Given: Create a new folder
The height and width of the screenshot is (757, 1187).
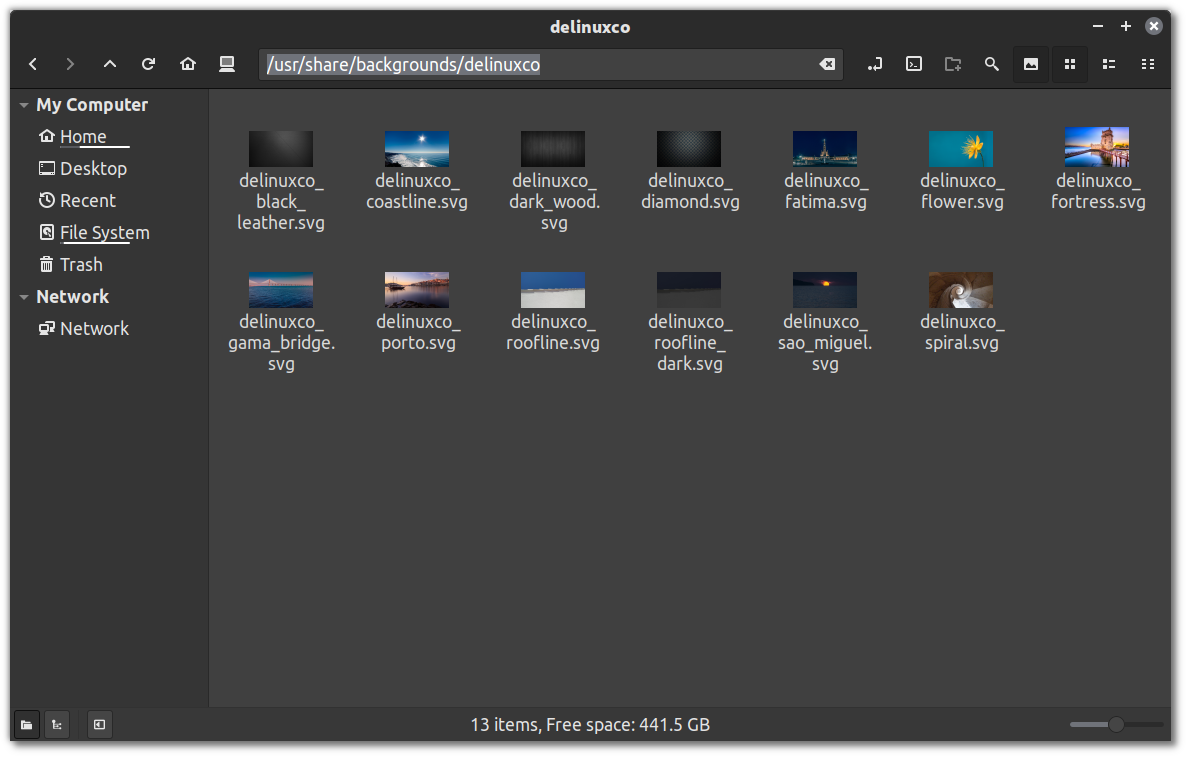Looking at the screenshot, I should pyautogui.click(x=952, y=64).
